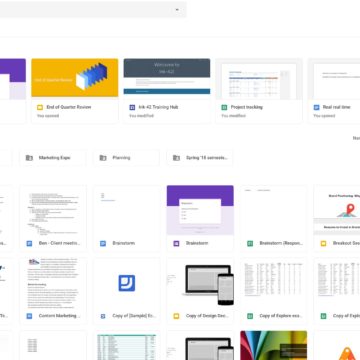Image resolution: width=360 pixels, height=360 pixels.
Task: Click the Sheets icon beside Brainstorm (Respon...
Action: tap(250, 243)
